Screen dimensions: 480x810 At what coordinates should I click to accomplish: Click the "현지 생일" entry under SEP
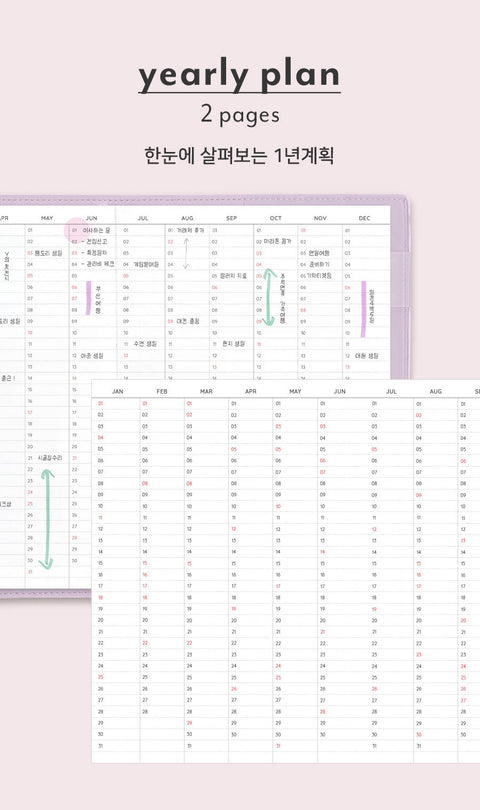click(x=233, y=344)
